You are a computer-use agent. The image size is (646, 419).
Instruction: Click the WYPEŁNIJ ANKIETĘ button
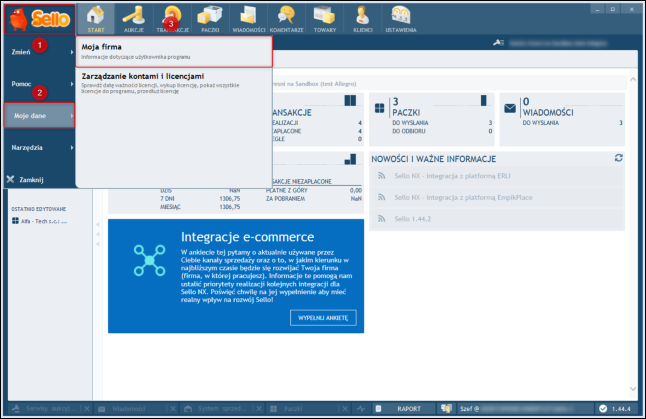point(323,318)
